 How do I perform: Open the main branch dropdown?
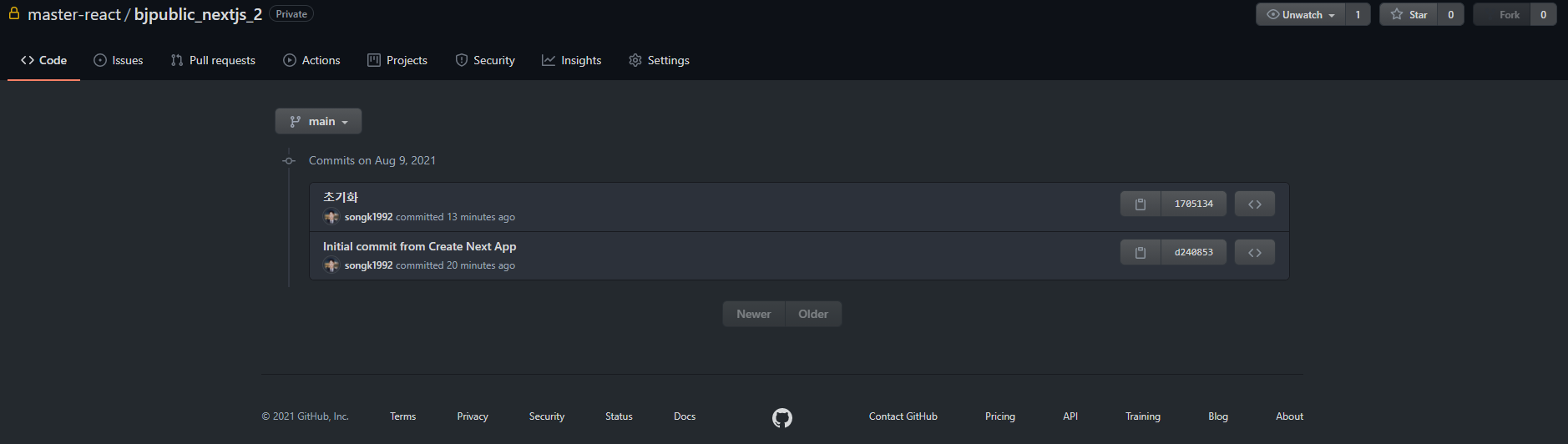coord(318,121)
